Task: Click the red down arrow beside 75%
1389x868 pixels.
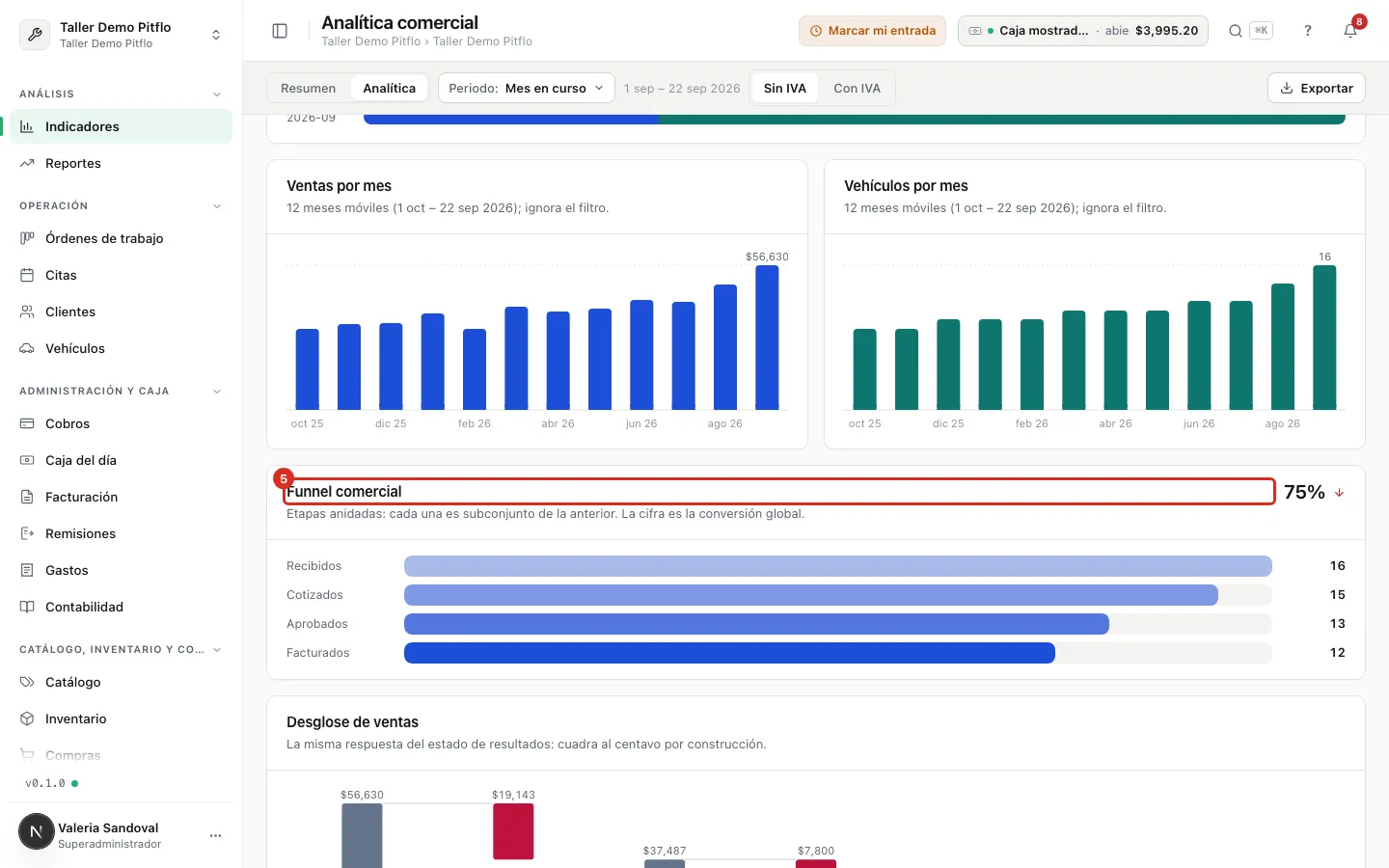Action: [1339, 493]
